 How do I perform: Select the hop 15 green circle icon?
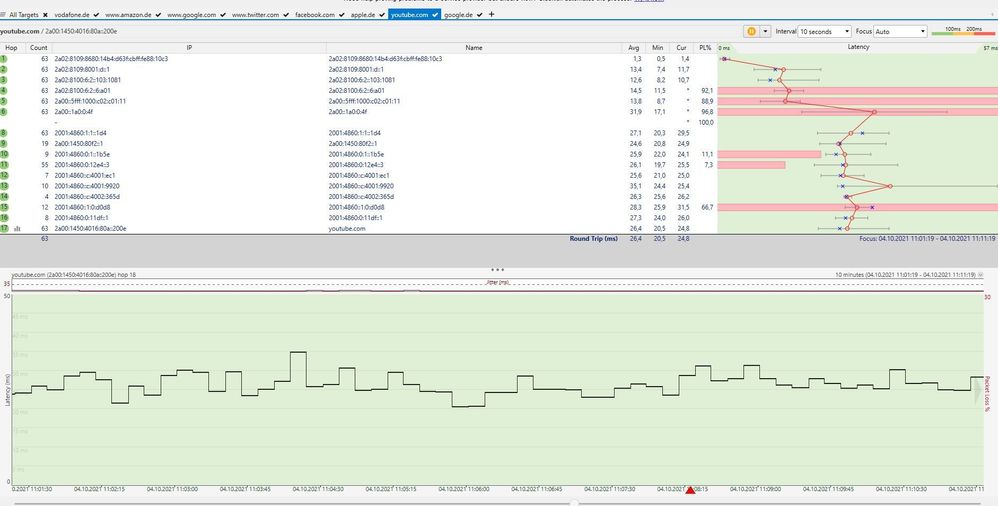point(4,207)
